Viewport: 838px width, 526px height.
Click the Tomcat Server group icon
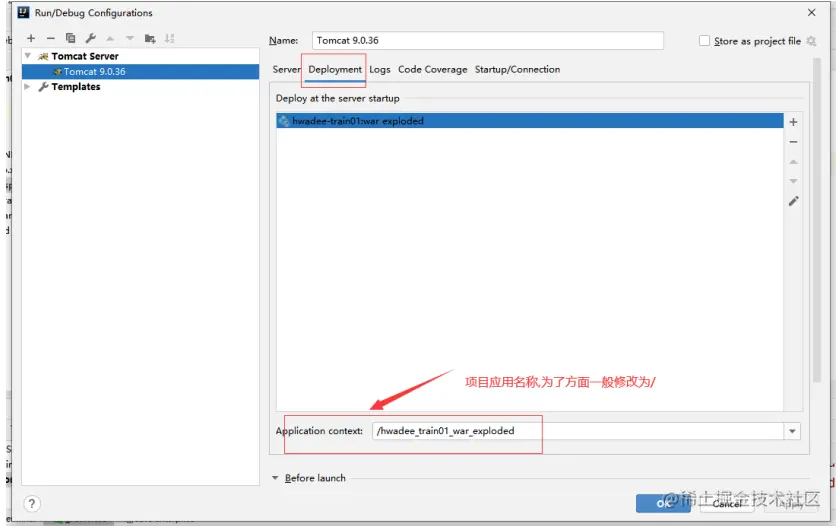[x=43, y=56]
